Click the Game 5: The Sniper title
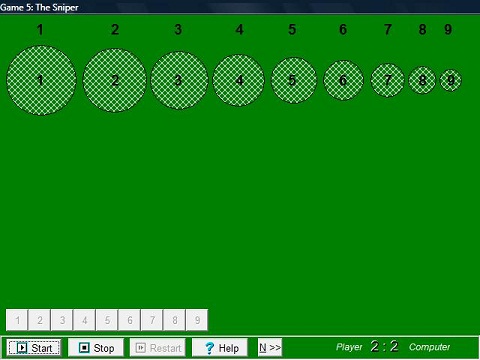 pos(39,7)
